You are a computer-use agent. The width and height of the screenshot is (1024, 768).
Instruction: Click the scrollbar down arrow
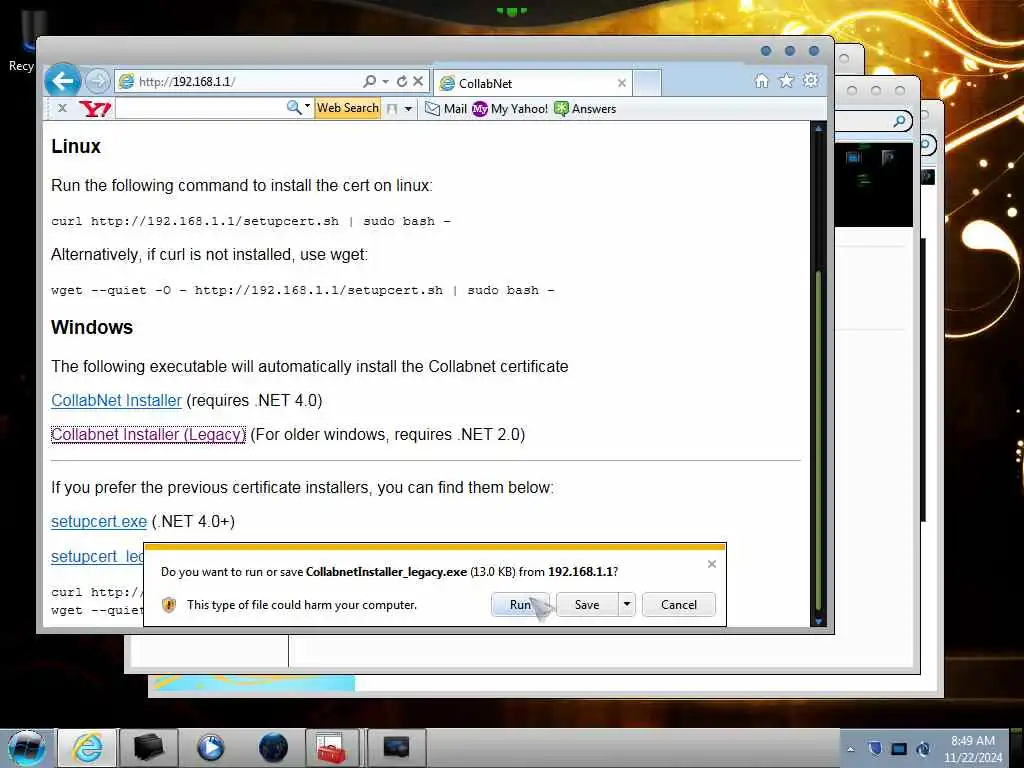[819, 622]
